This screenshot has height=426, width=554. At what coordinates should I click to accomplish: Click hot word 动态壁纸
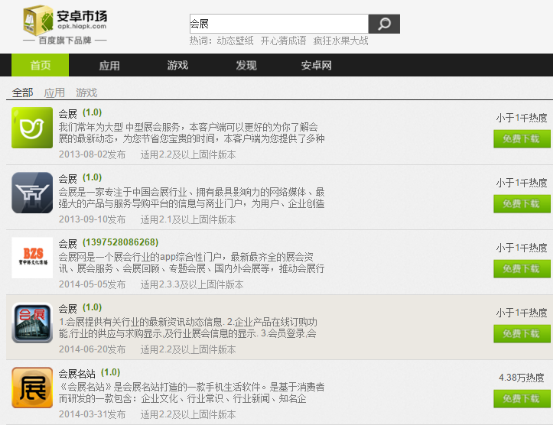[235, 41]
